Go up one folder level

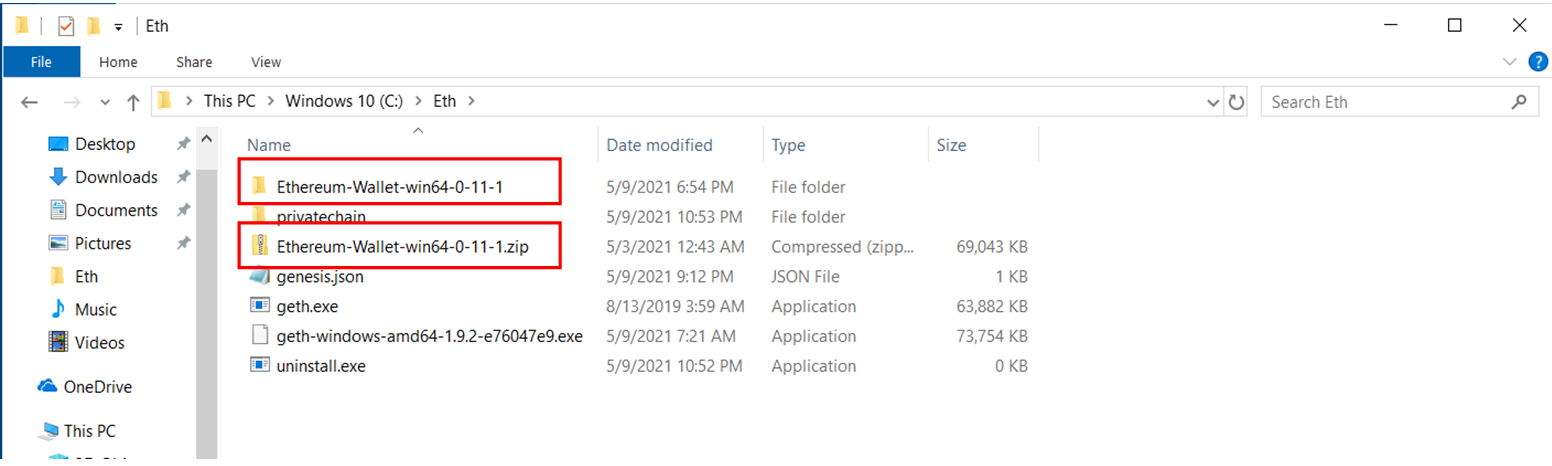point(133,102)
